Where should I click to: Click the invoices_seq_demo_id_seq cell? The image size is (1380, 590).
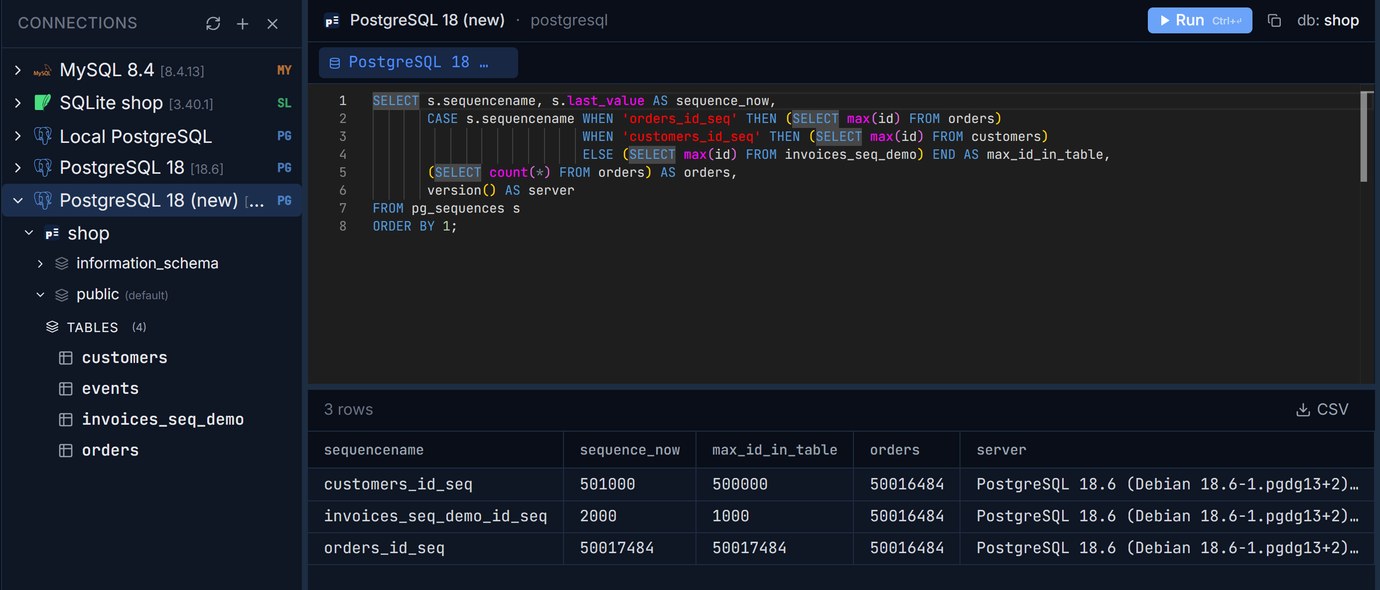click(435, 516)
